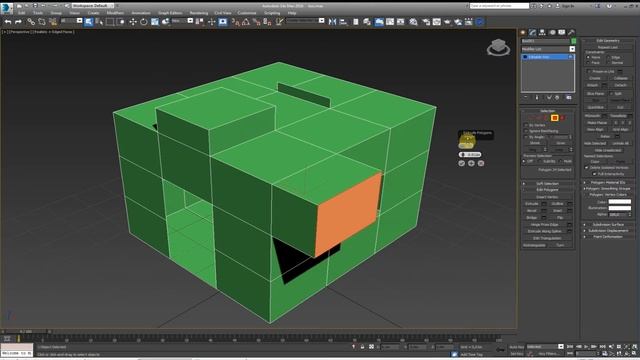640x360 pixels.
Task: Confirm the extrude caddy with OK checkmark
Action: pyautogui.click(x=462, y=163)
